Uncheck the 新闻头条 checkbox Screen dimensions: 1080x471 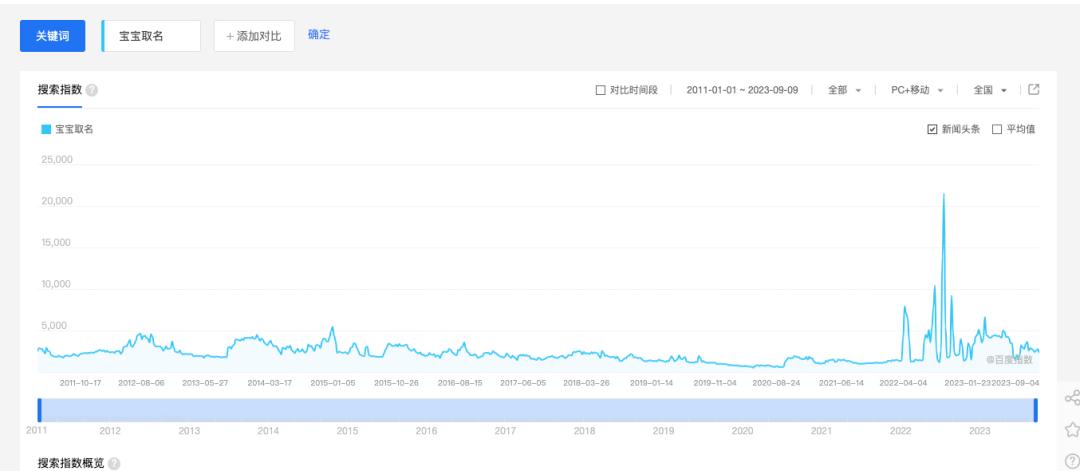tap(933, 129)
